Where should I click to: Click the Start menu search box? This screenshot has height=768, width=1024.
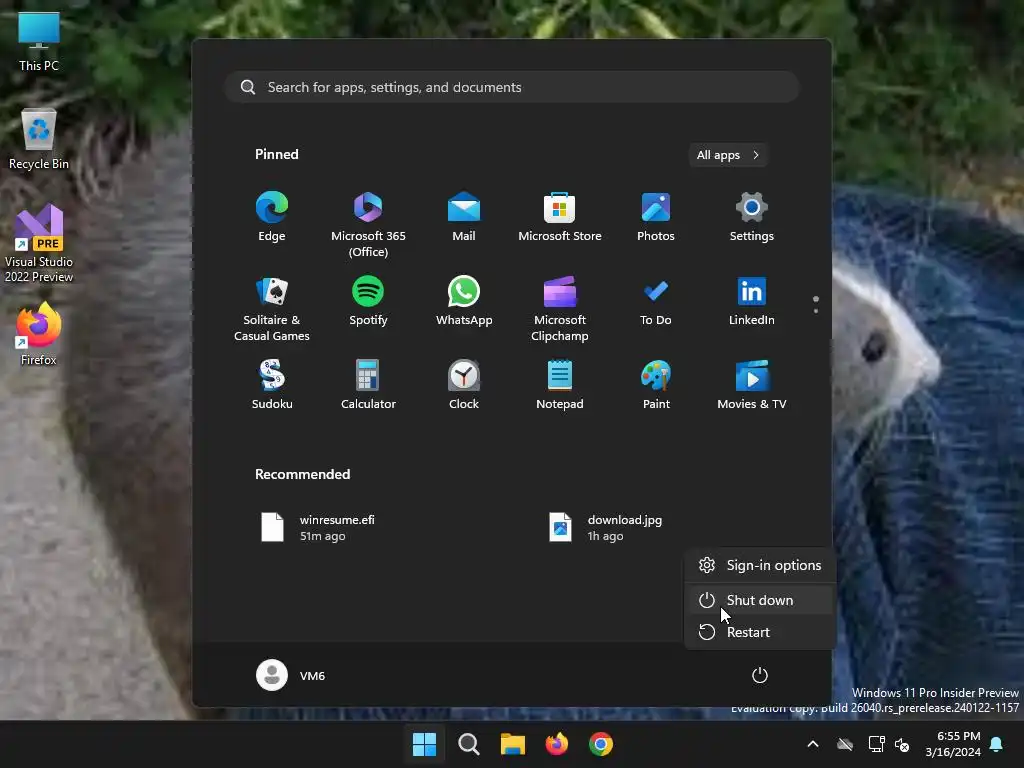coord(512,87)
